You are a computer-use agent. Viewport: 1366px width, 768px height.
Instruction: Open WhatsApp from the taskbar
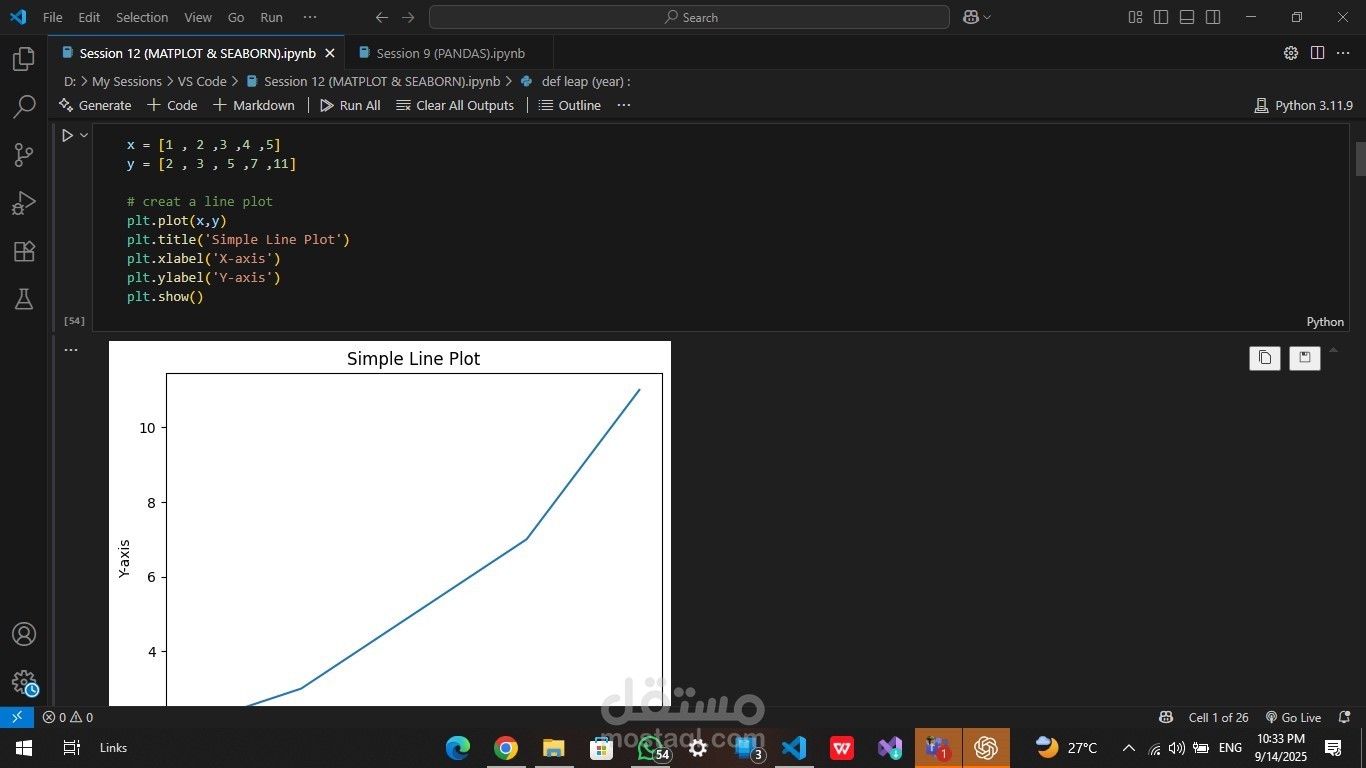pos(652,748)
